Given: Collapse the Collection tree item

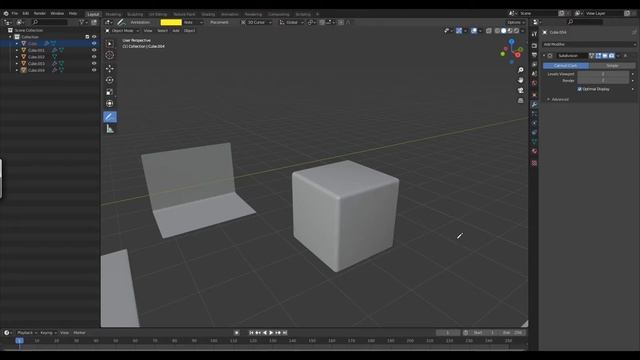Looking at the screenshot, I should tap(11, 37).
